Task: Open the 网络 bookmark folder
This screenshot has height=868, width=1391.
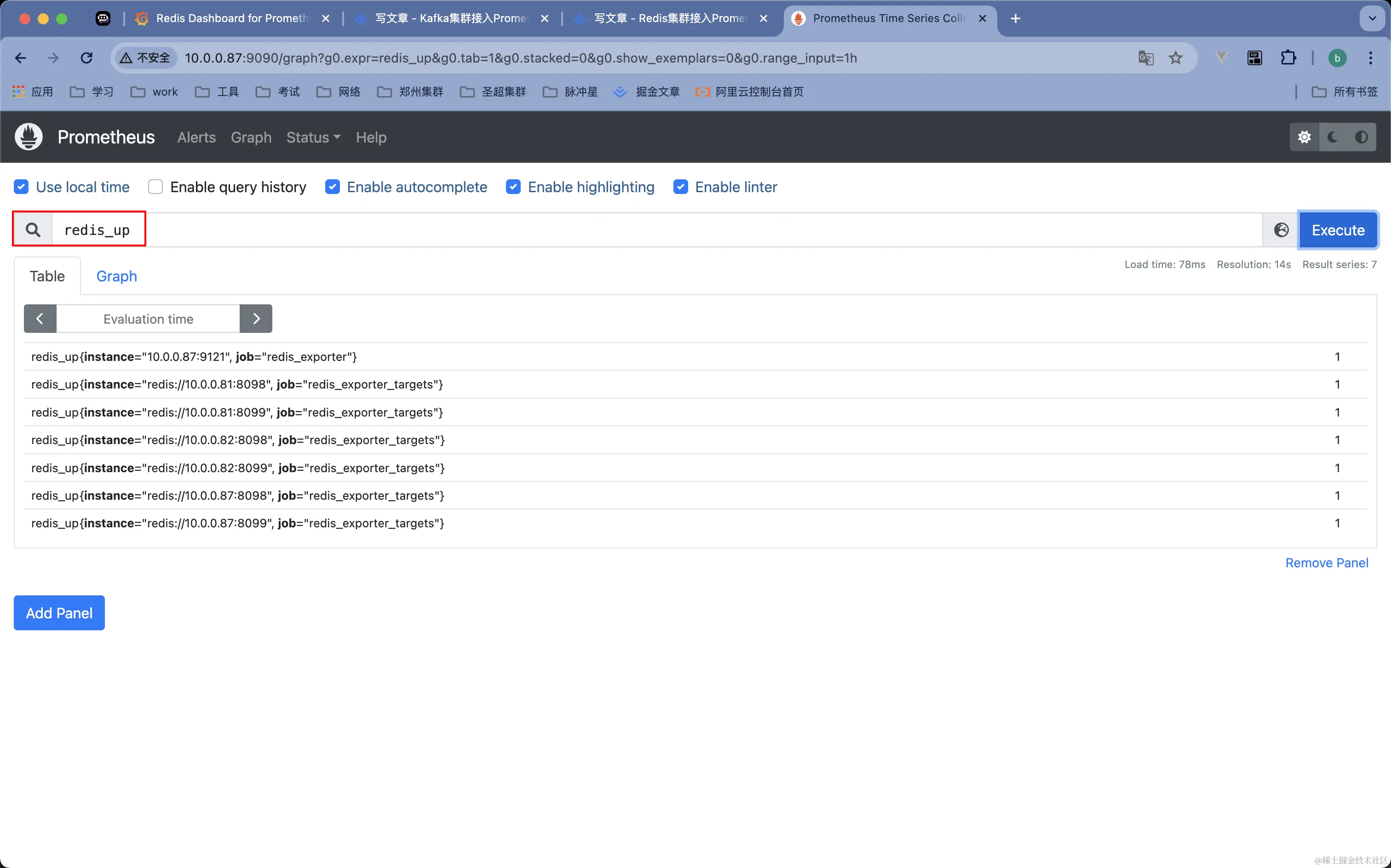Action: 338,92
